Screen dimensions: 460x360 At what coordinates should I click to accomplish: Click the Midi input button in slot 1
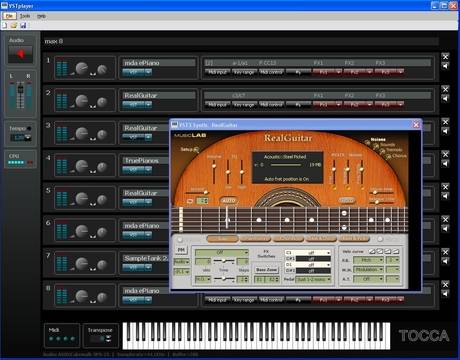pos(217,72)
